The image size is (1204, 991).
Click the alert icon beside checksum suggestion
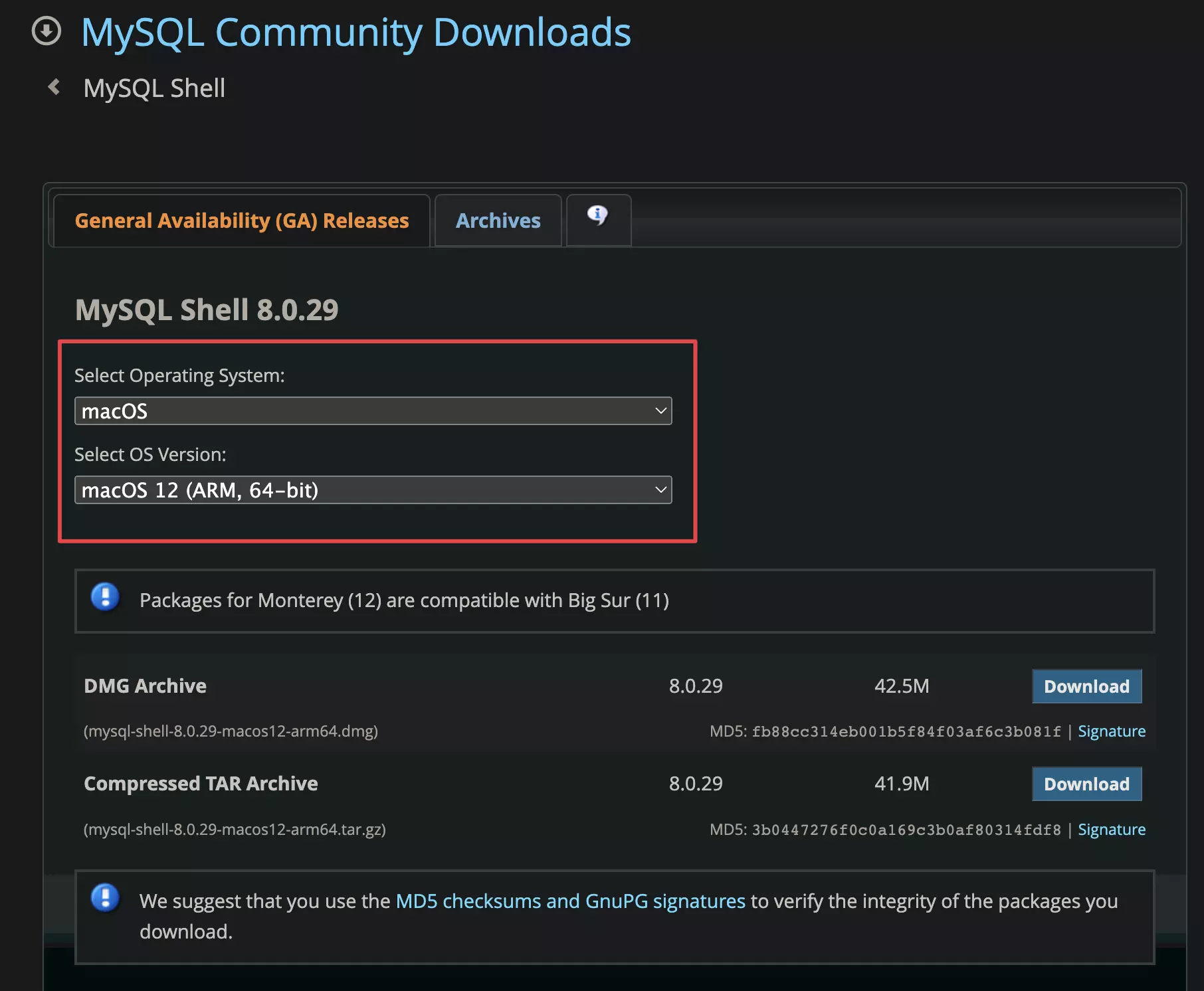pos(105,898)
